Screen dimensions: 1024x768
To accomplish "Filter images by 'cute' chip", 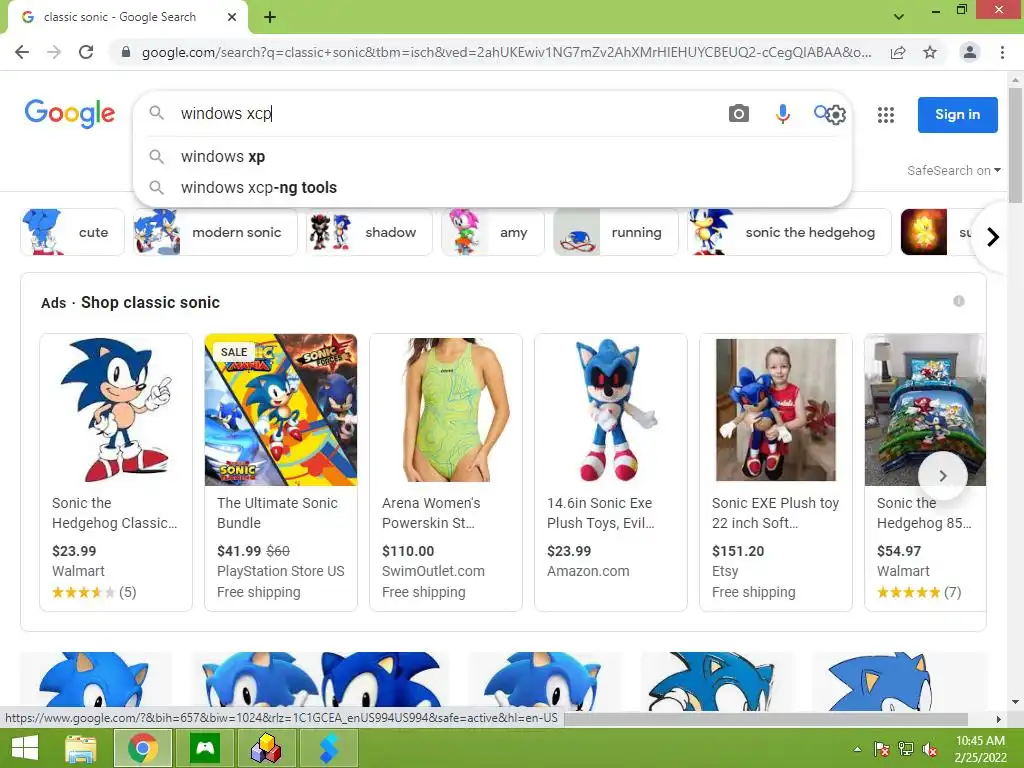I will [72, 232].
